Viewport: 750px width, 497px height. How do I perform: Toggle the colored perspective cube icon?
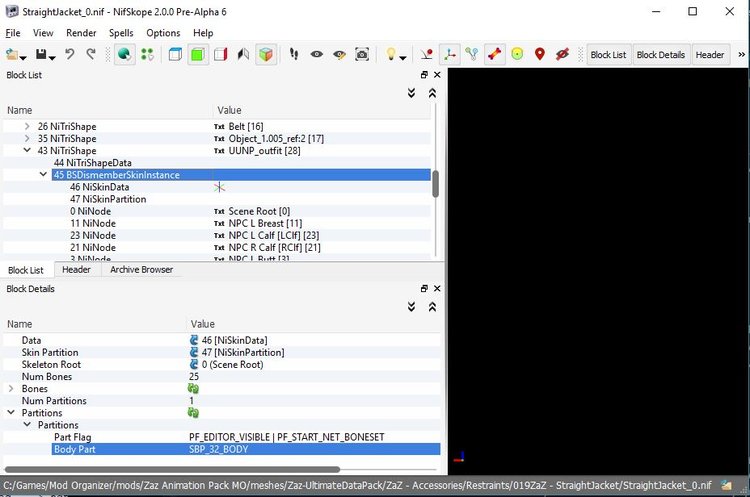[x=266, y=55]
